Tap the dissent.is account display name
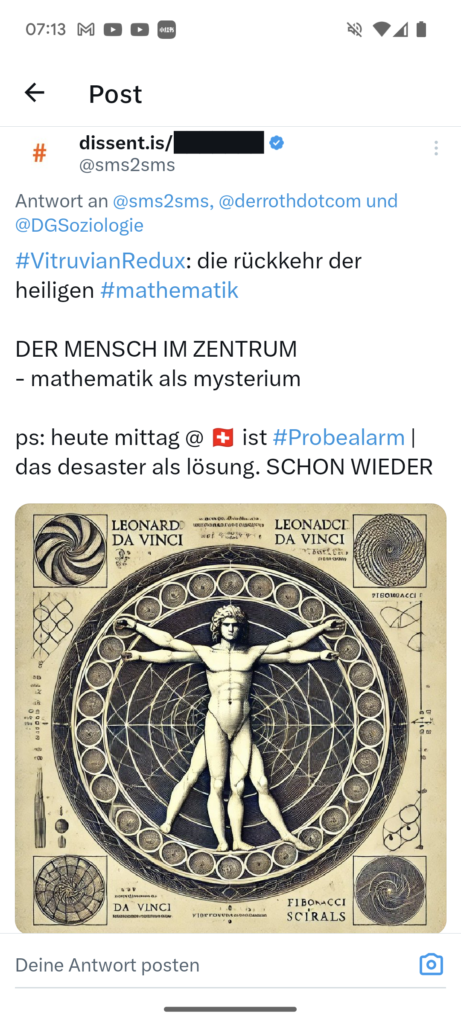461x1024 pixels. 171,142
